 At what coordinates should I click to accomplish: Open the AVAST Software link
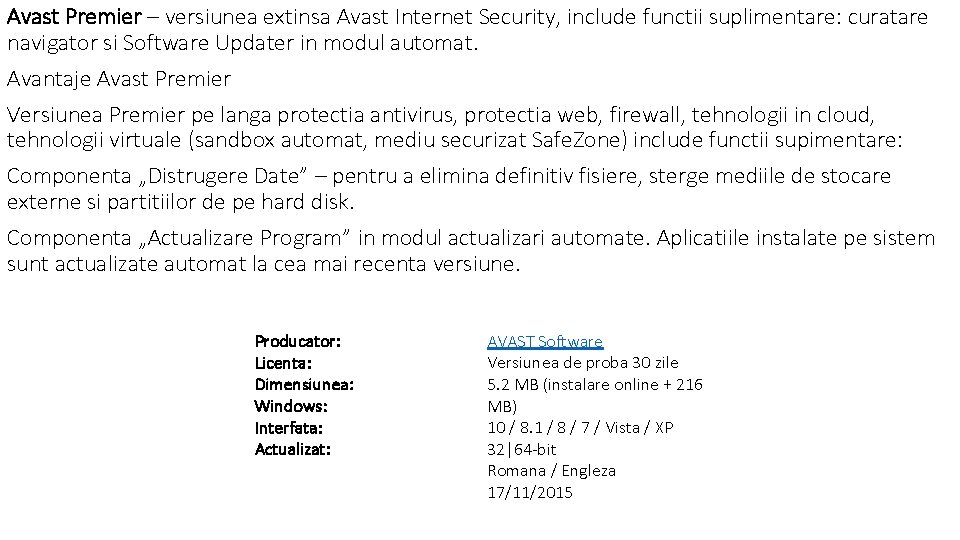(x=545, y=341)
